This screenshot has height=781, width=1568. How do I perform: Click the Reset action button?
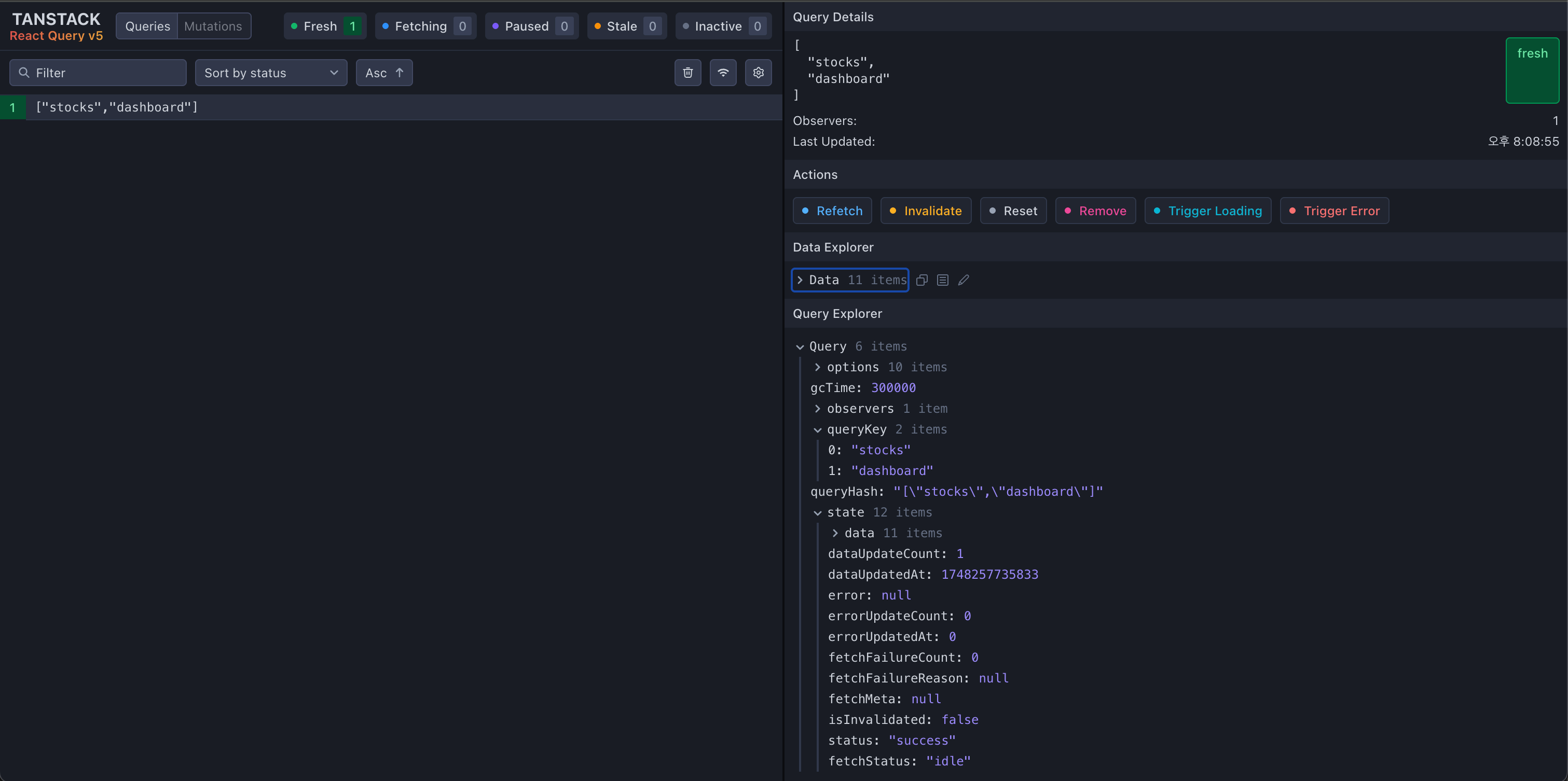tap(1013, 211)
